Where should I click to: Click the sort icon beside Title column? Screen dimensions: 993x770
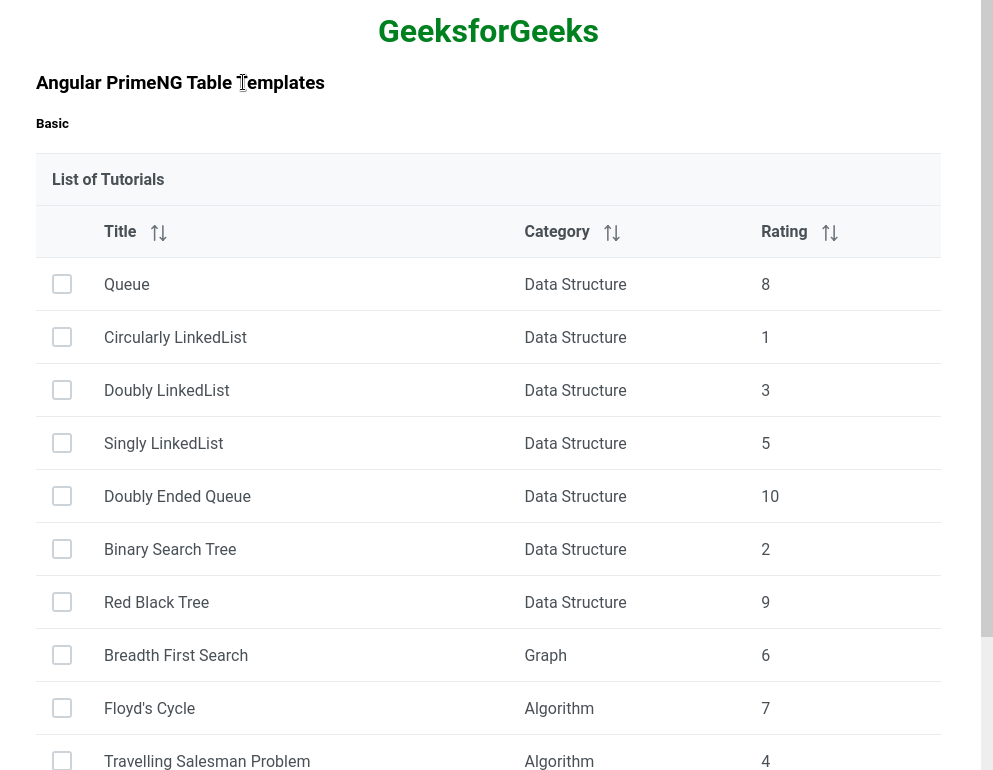(159, 231)
